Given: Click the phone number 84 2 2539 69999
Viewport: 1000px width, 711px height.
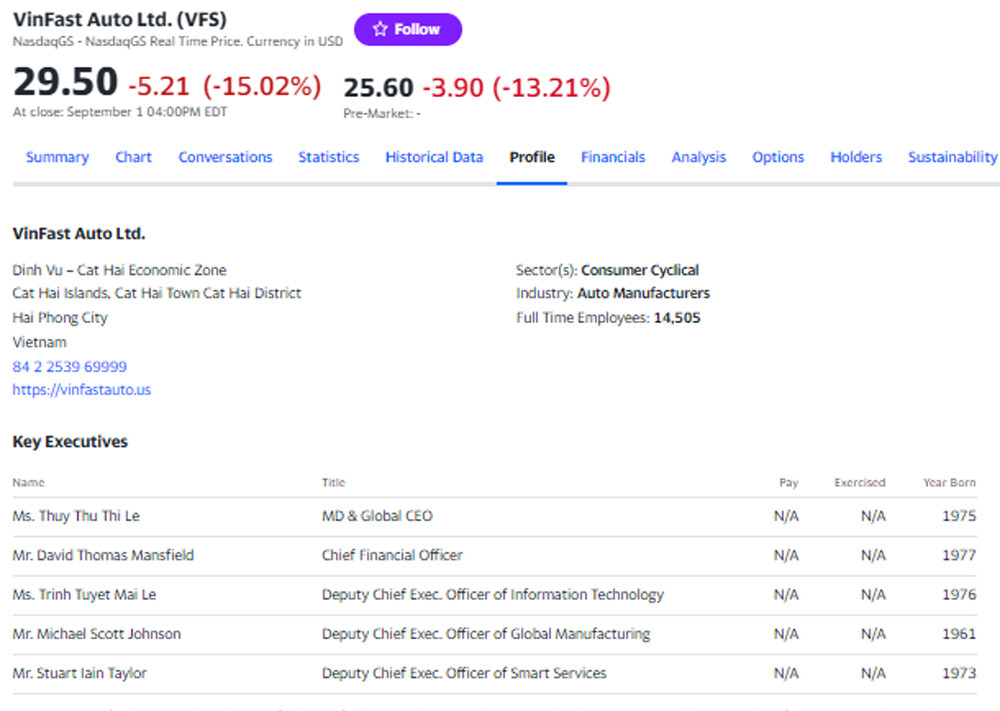Looking at the screenshot, I should pos(70,367).
